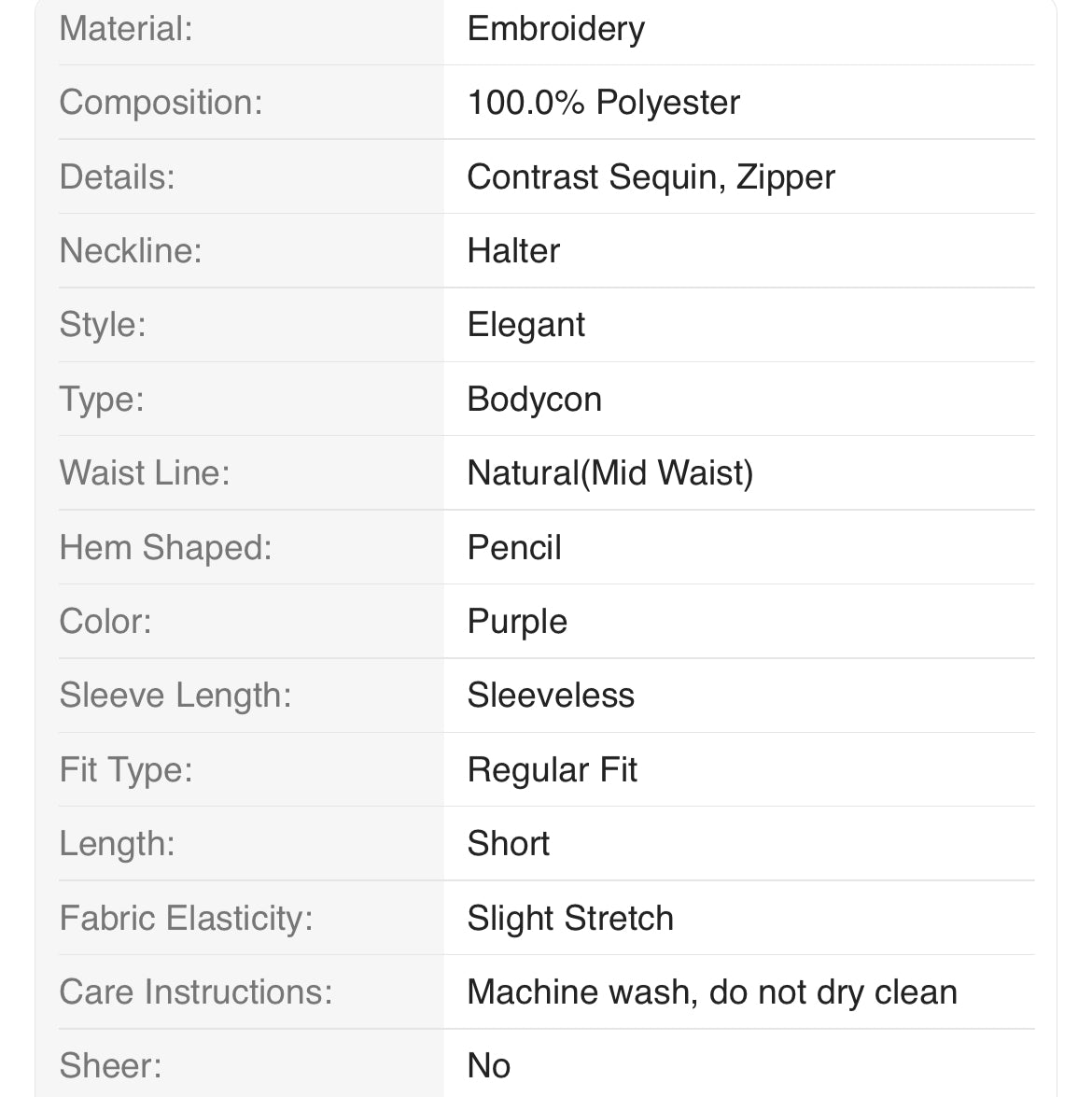Tap the Pencil hem shape value
The image size is (1092, 1097).
tap(514, 547)
